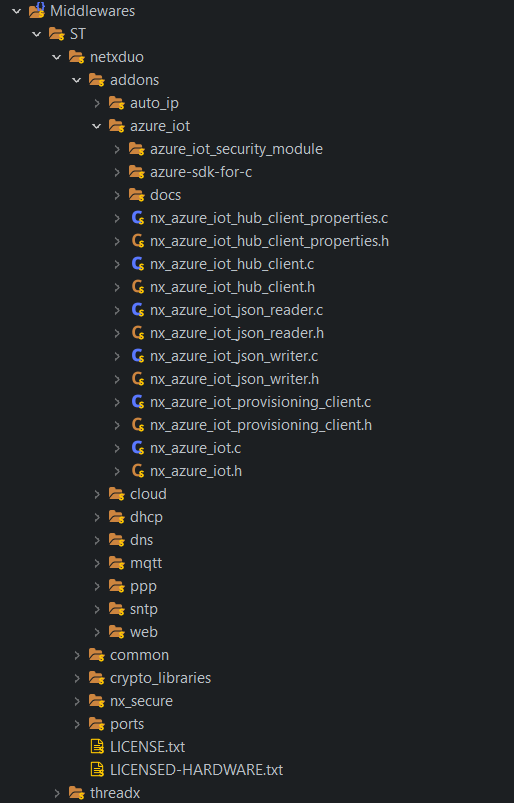
Task: Click the Middlewares project folder icon
Action: [x=37, y=10]
